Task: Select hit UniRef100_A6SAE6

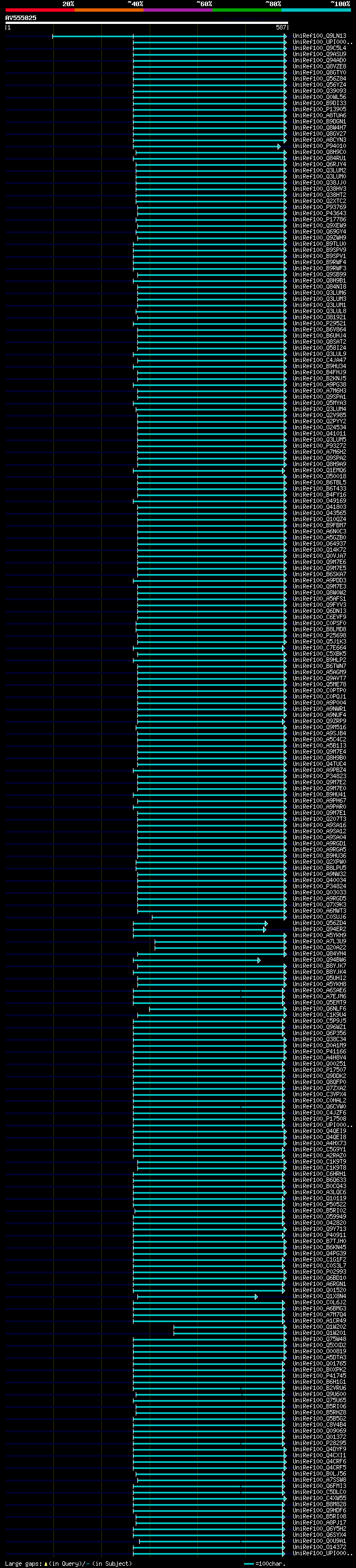Action: click(319, 990)
